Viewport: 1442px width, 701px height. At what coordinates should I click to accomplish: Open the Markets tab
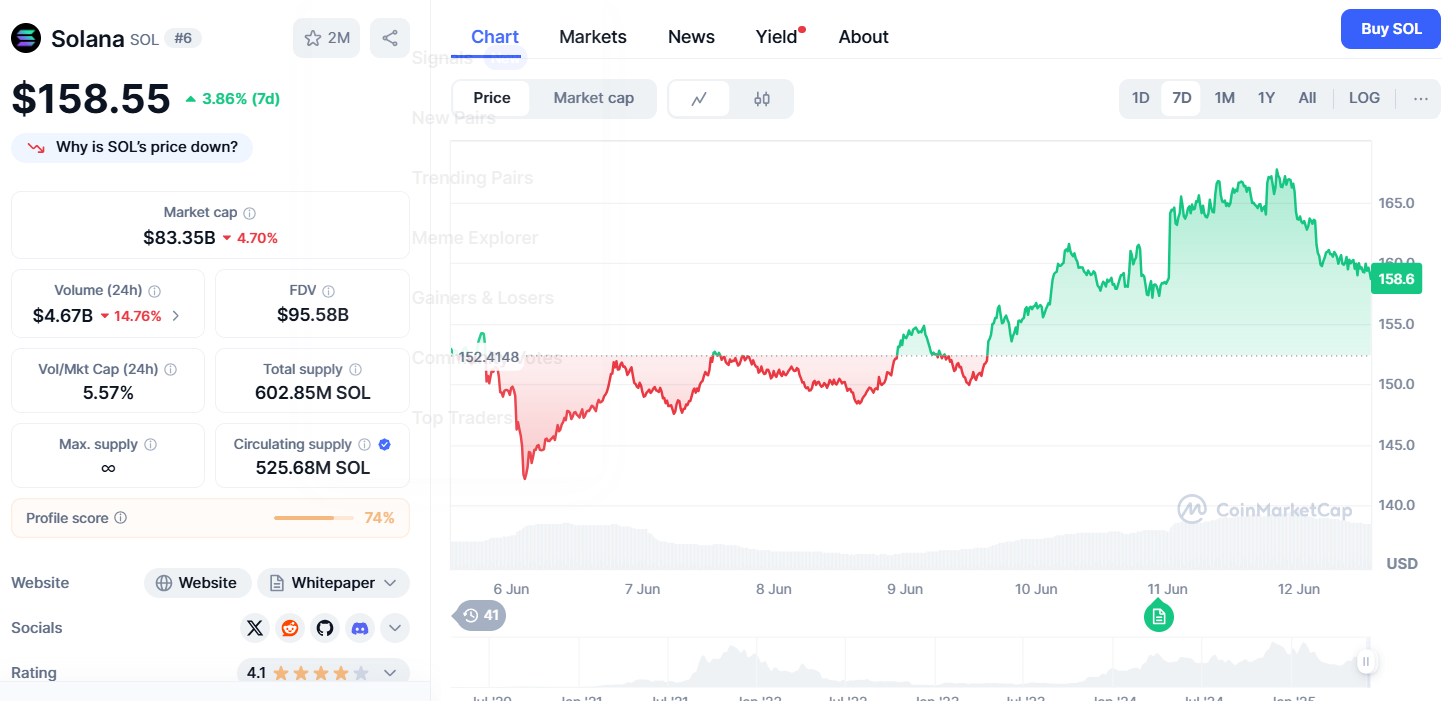coord(593,37)
